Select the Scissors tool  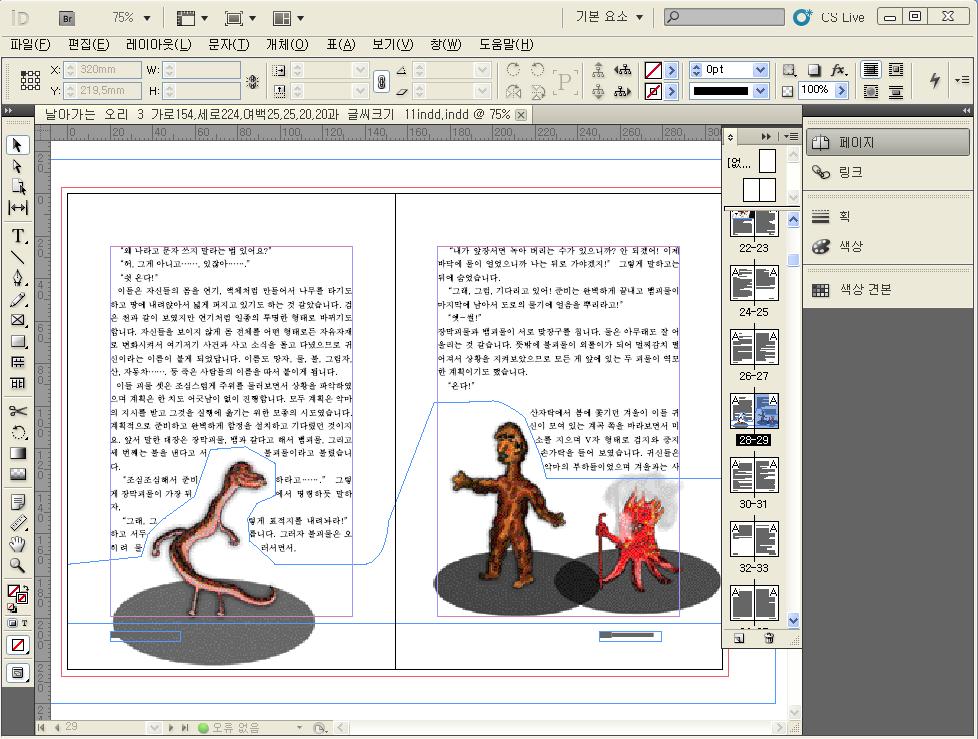pos(18,411)
